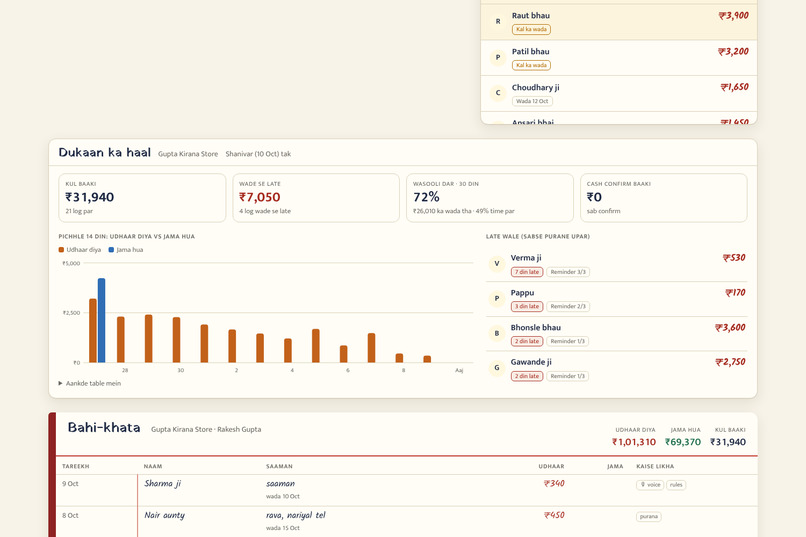Select the Wasooli Dar 72% card
Screen dimensions: 806x537
[x=490, y=198]
